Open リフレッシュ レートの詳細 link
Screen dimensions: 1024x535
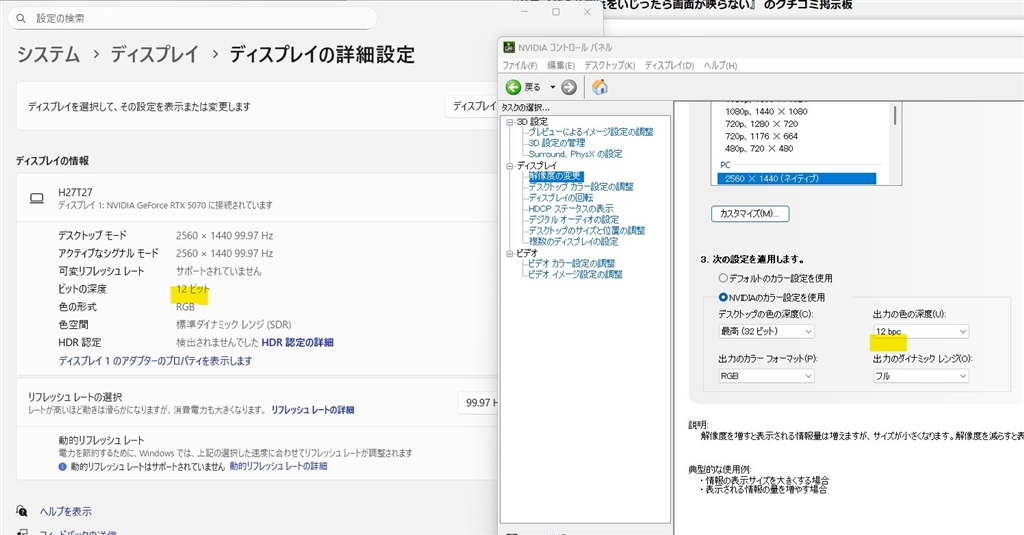(313, 410)
